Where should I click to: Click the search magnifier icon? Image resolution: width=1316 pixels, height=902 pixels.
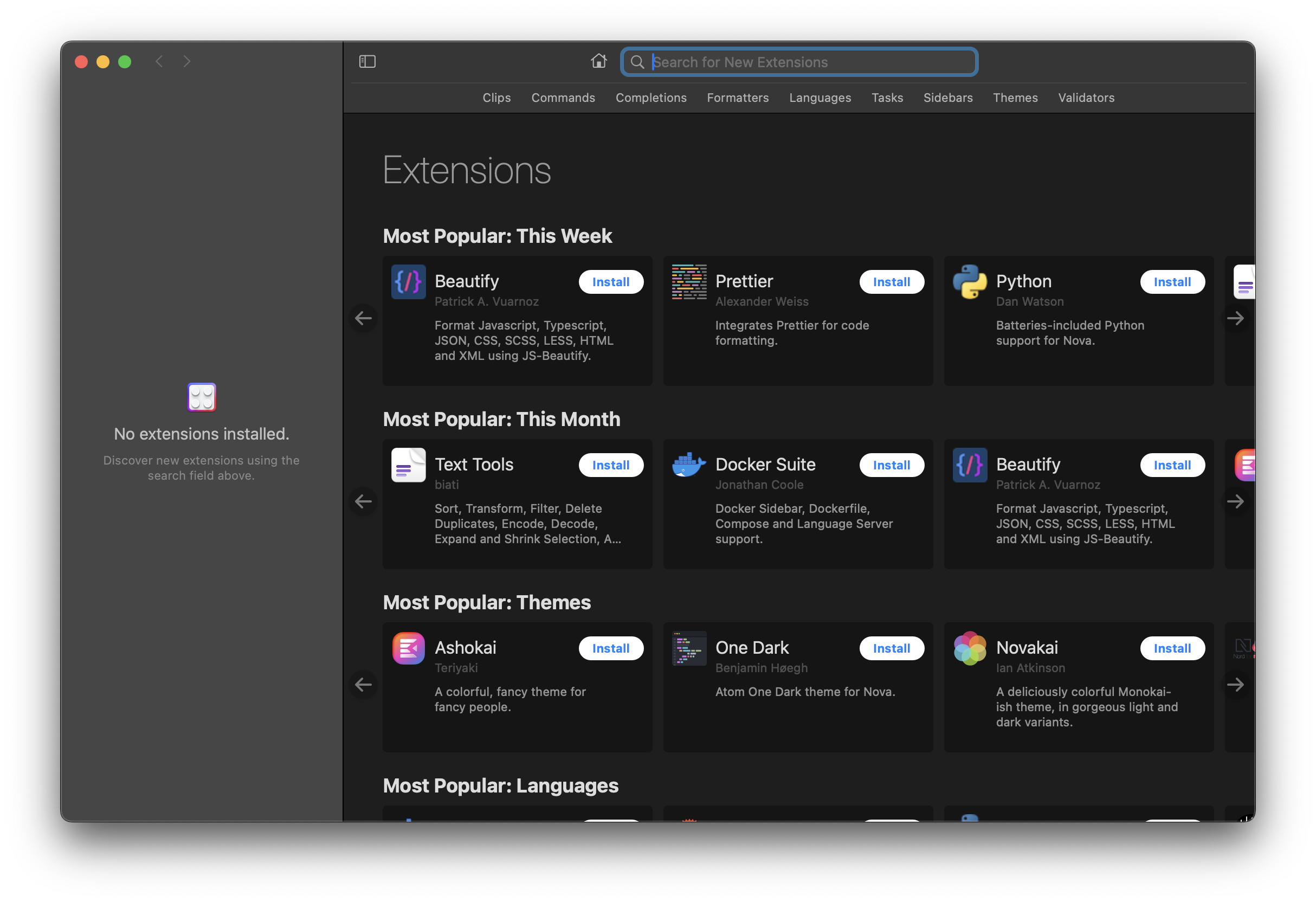click(637, 62)
